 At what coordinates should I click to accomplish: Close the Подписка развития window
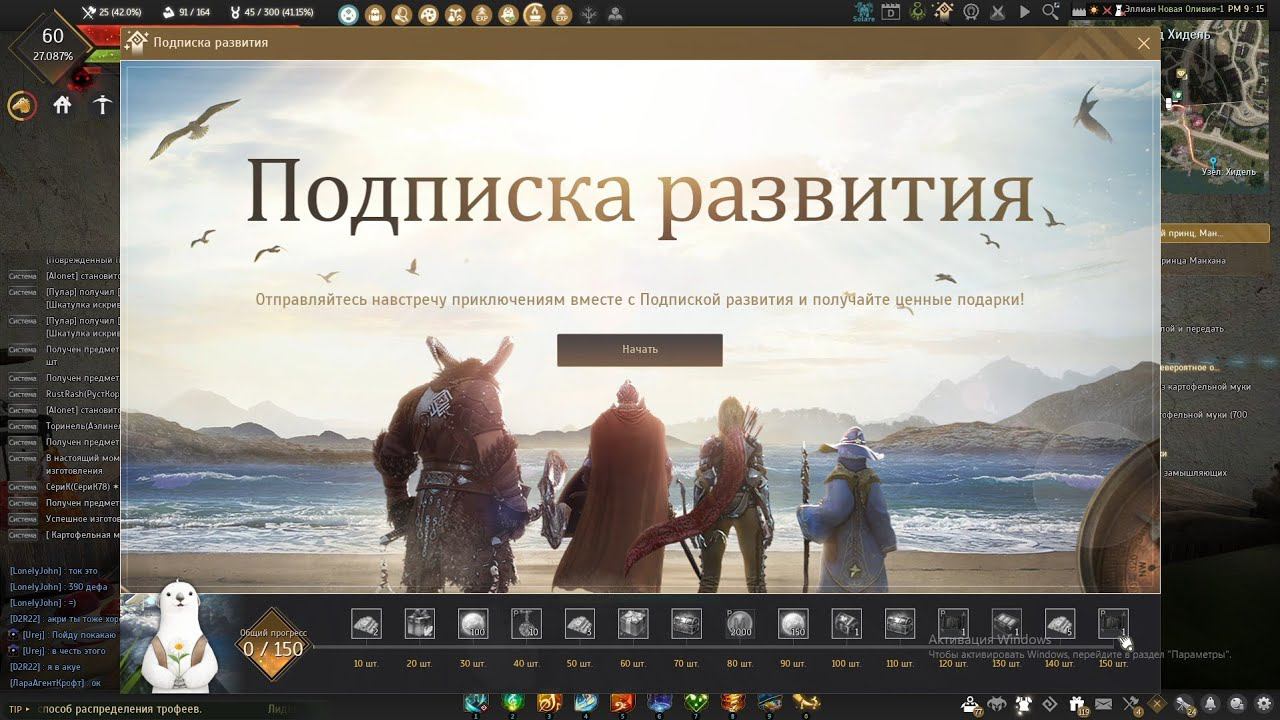(1143, 43)
